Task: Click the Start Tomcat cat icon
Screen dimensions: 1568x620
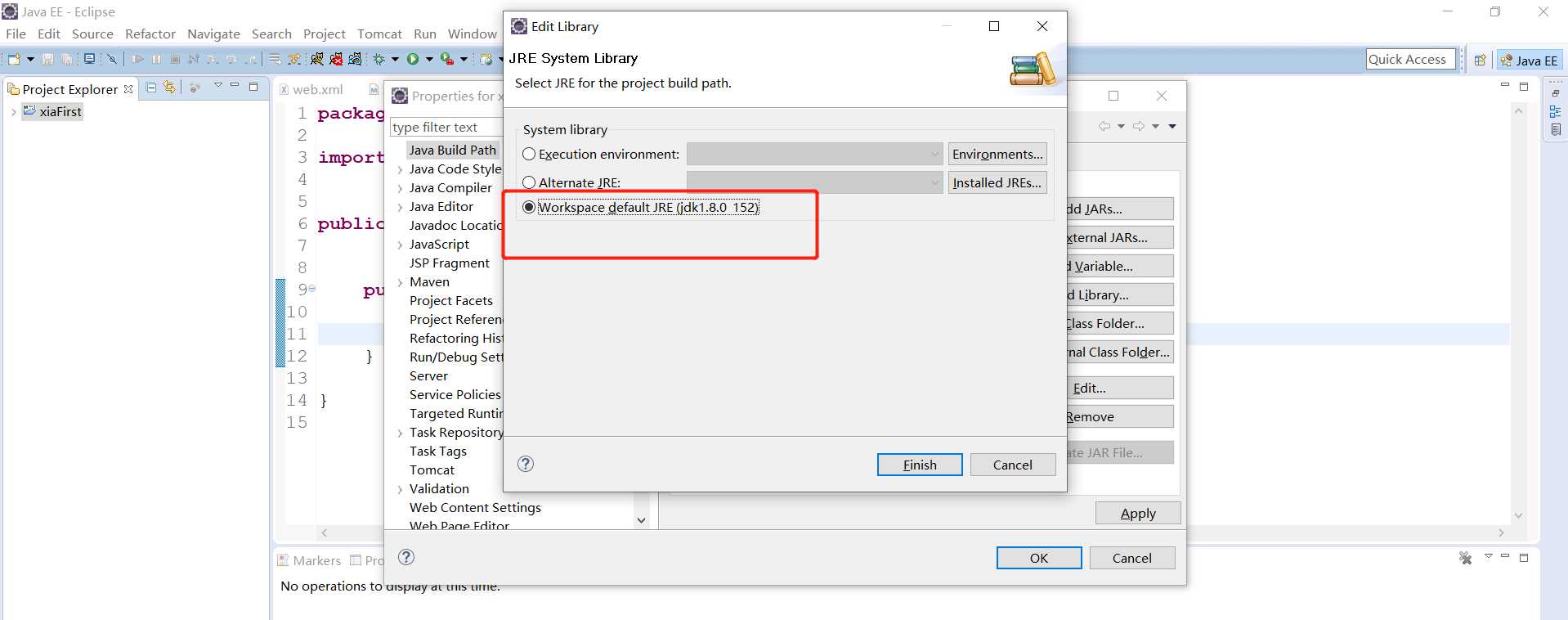Action: tap(316, 59)
